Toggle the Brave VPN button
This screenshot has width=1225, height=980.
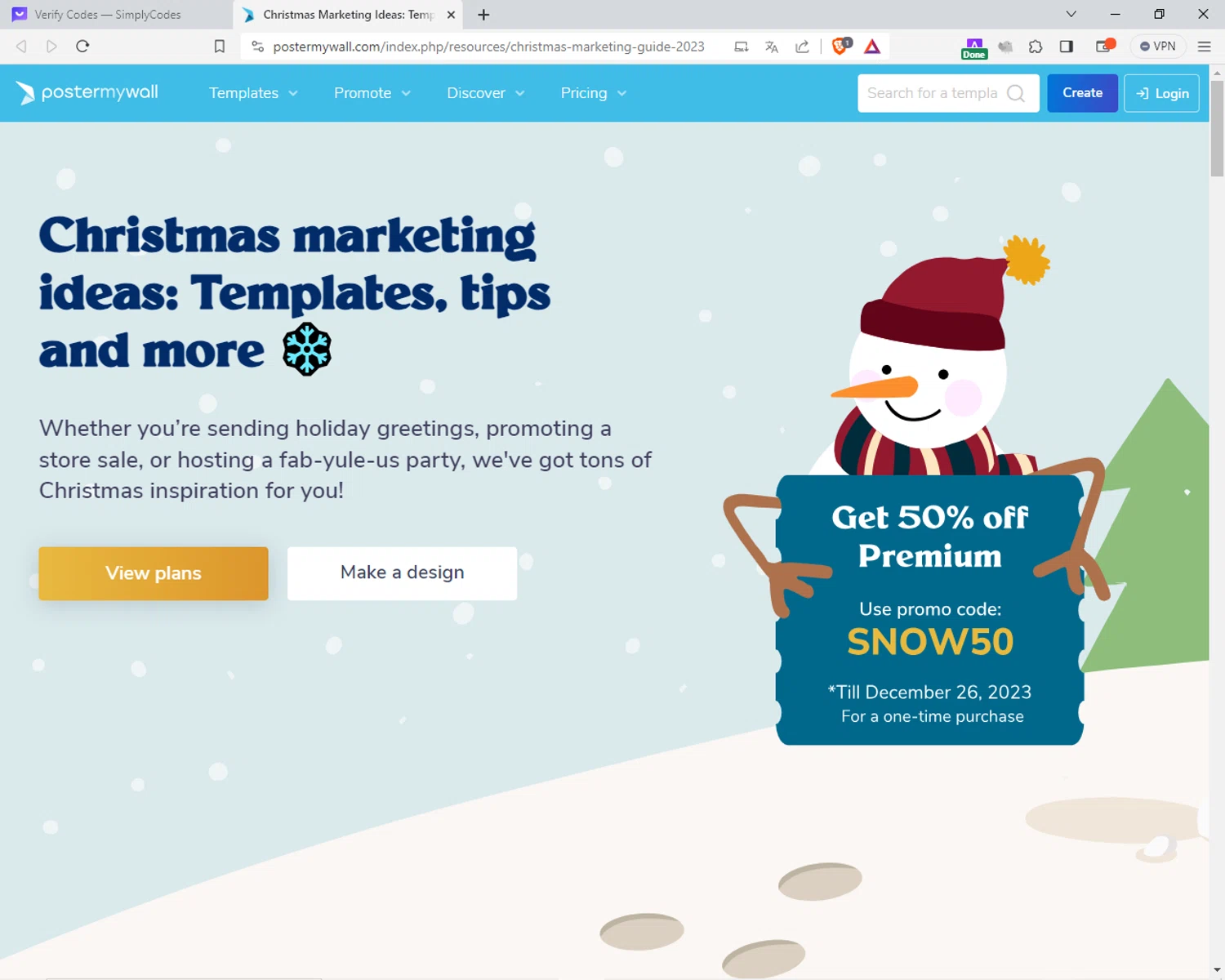click(x=1158, y=47)
